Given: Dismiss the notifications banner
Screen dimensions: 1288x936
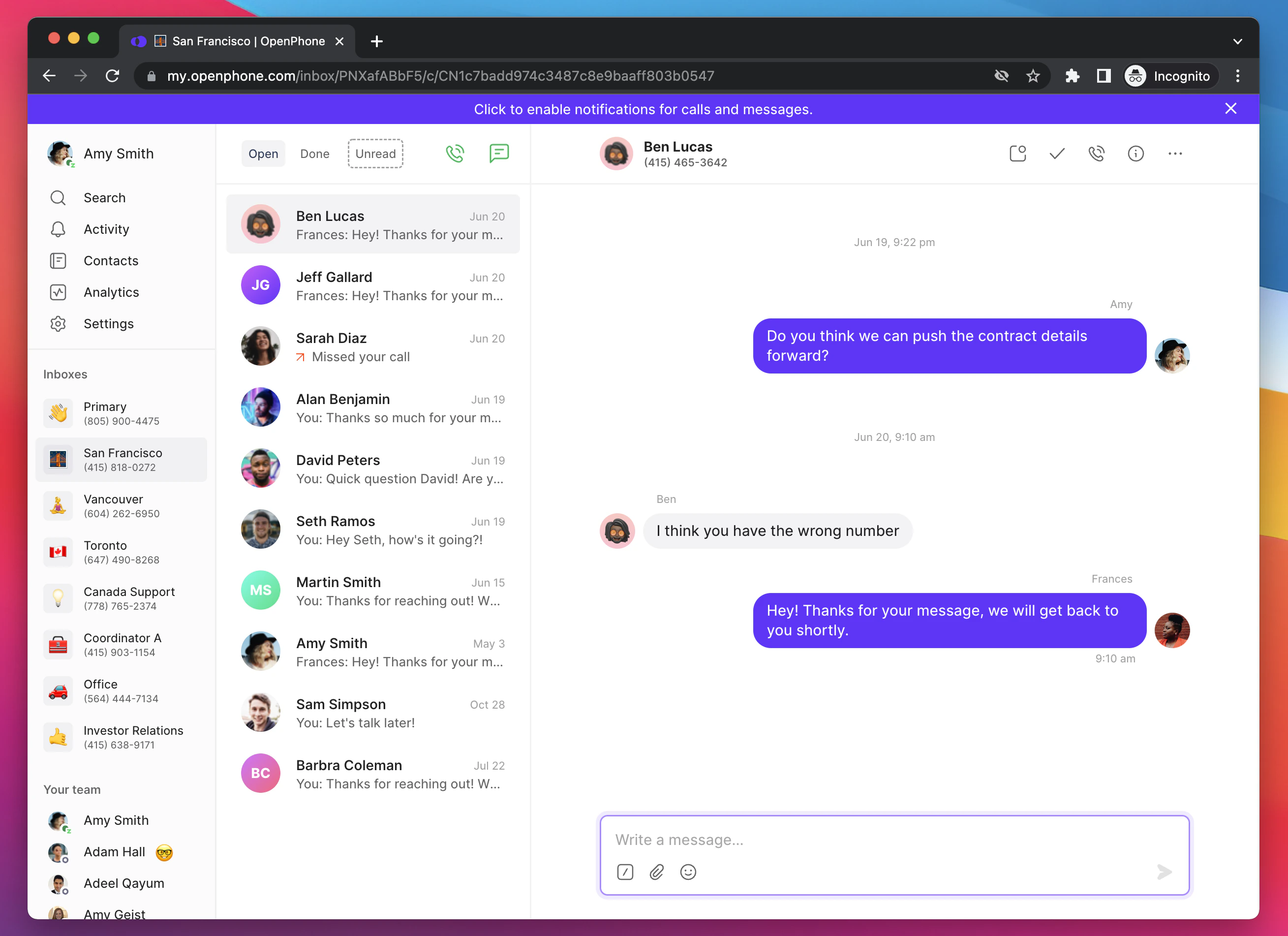Looking at the screenshot, I should [x=1230, y=108].
